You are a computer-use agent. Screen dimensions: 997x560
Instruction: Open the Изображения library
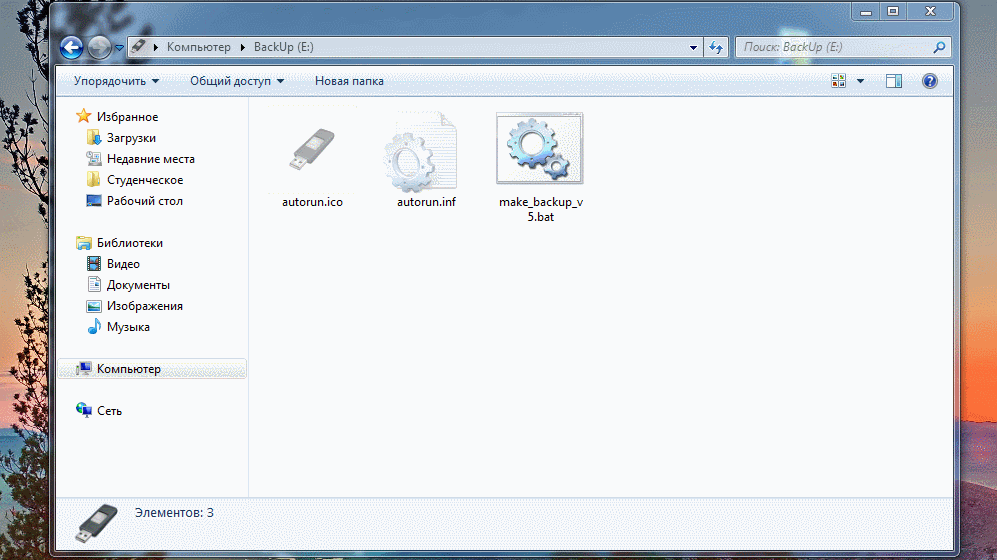pos(144,306)
